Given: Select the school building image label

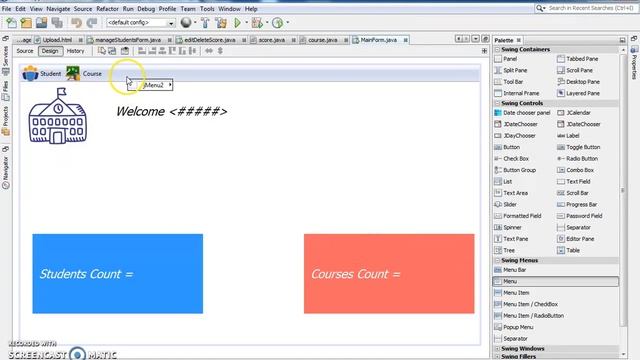Looking at the screenshot, I should (58, 116).
